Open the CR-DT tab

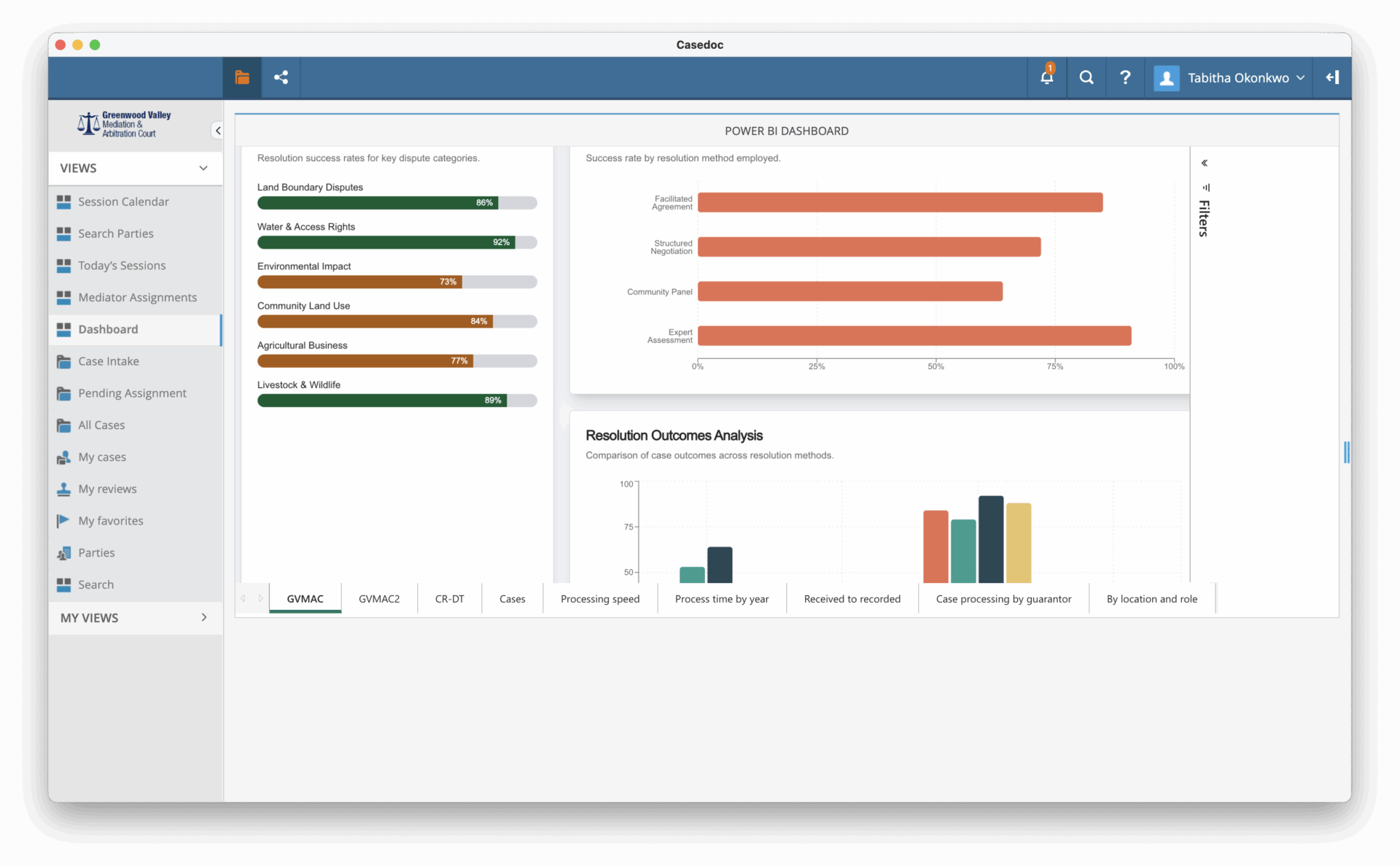tap(449, 598)
